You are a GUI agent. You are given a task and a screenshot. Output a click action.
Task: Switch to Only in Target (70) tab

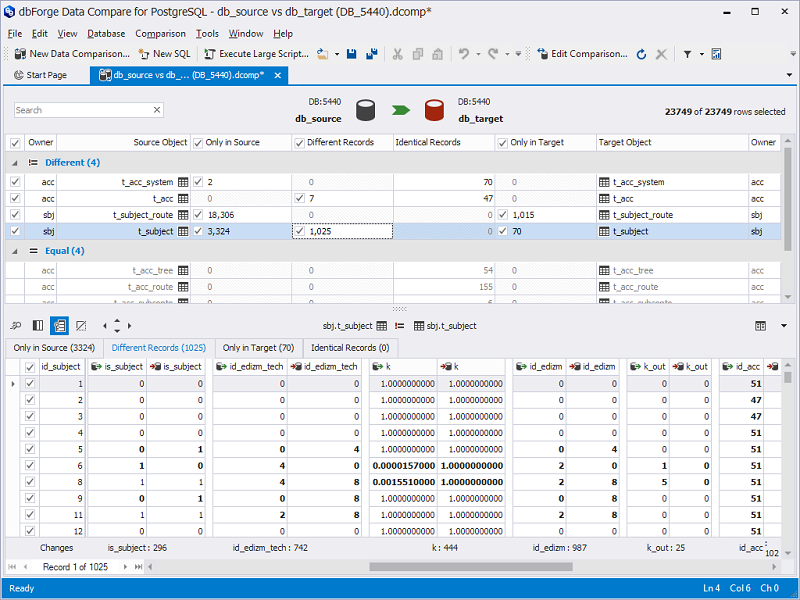(259, 348)
